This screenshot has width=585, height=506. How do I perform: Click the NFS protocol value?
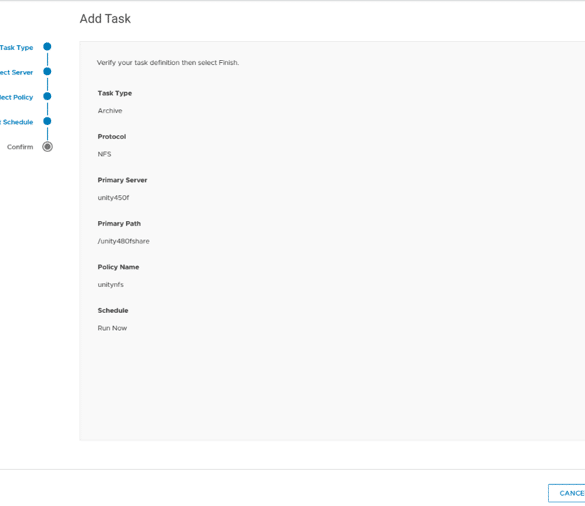(104, 154)
